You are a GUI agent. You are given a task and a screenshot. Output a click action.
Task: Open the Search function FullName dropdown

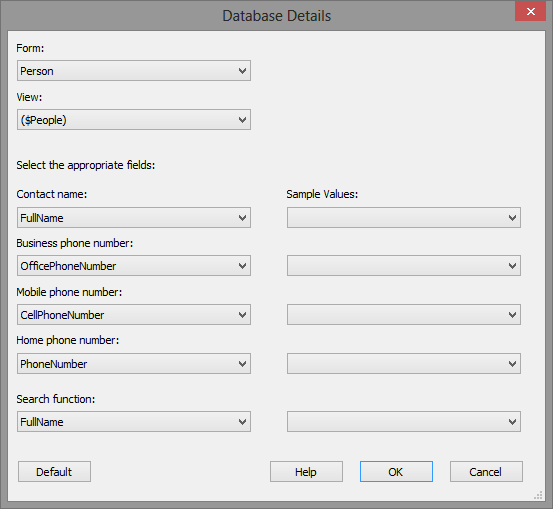pyautogui.click(x=134, y=422)
